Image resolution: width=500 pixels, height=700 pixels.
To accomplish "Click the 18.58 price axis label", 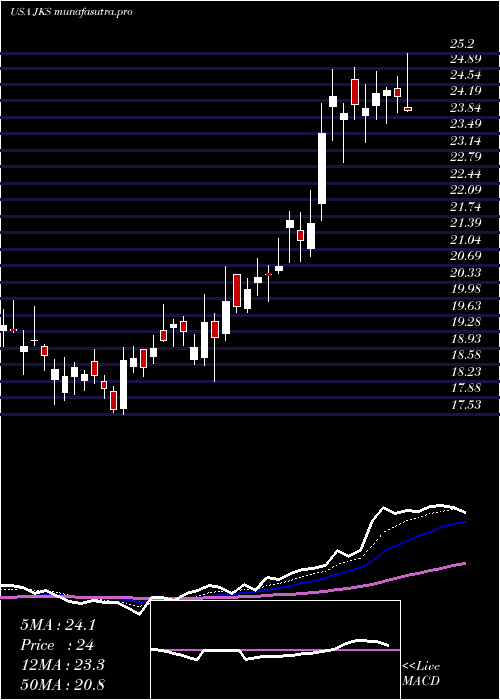I will [465, 355].
